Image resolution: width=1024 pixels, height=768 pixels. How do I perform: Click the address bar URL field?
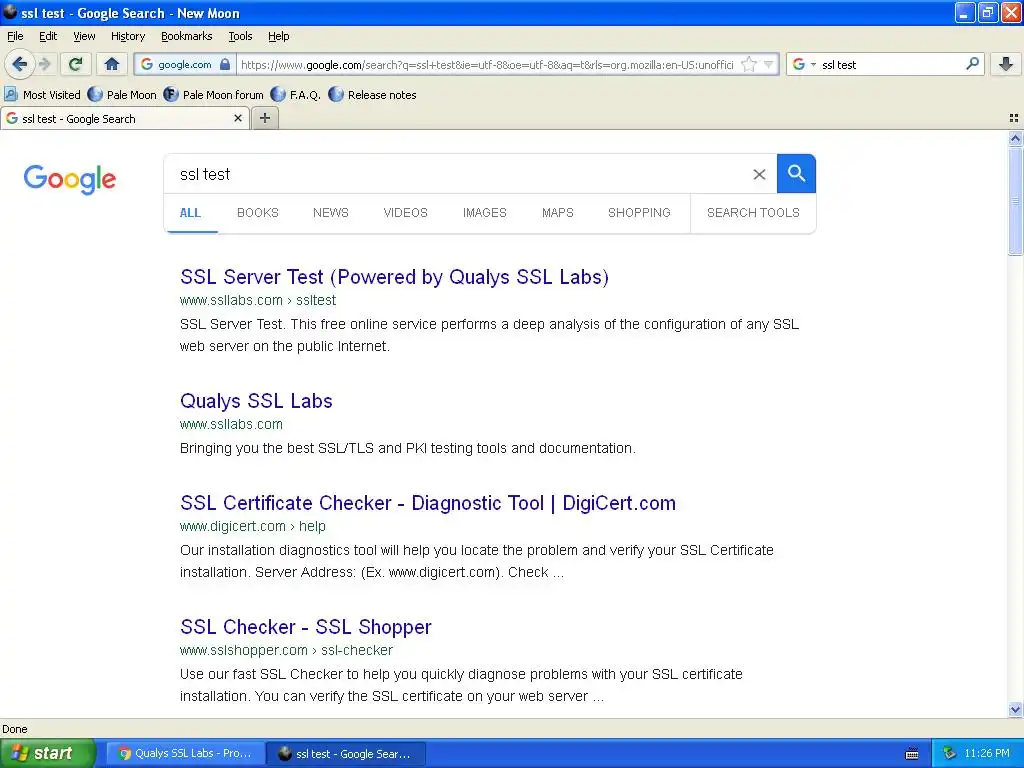point(487,64)
